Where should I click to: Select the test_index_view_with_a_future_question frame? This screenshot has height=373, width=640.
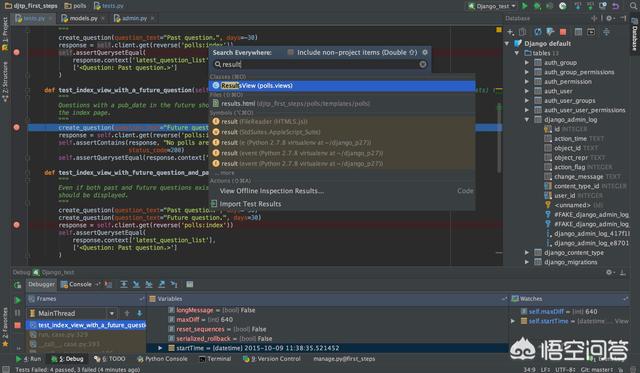click(x=86, y=325)
